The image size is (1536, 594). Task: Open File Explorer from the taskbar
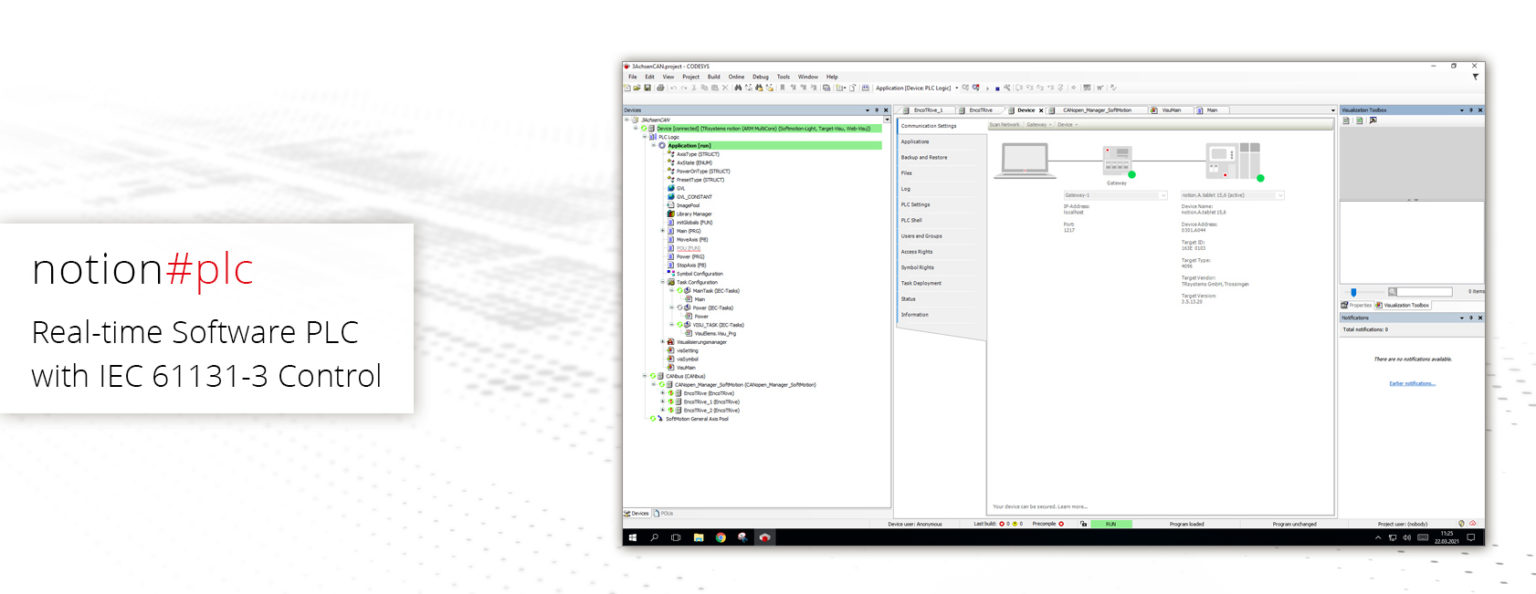pos(698,538)
